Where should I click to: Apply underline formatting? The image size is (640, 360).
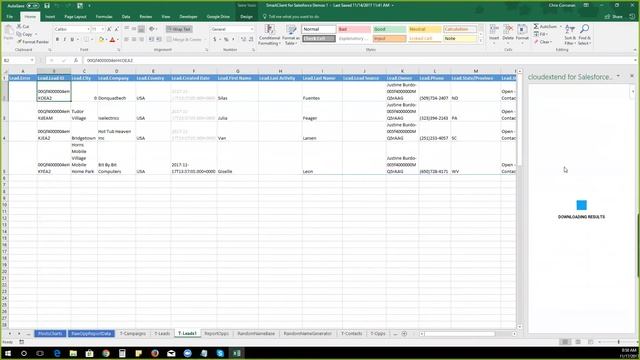[72, 40]
